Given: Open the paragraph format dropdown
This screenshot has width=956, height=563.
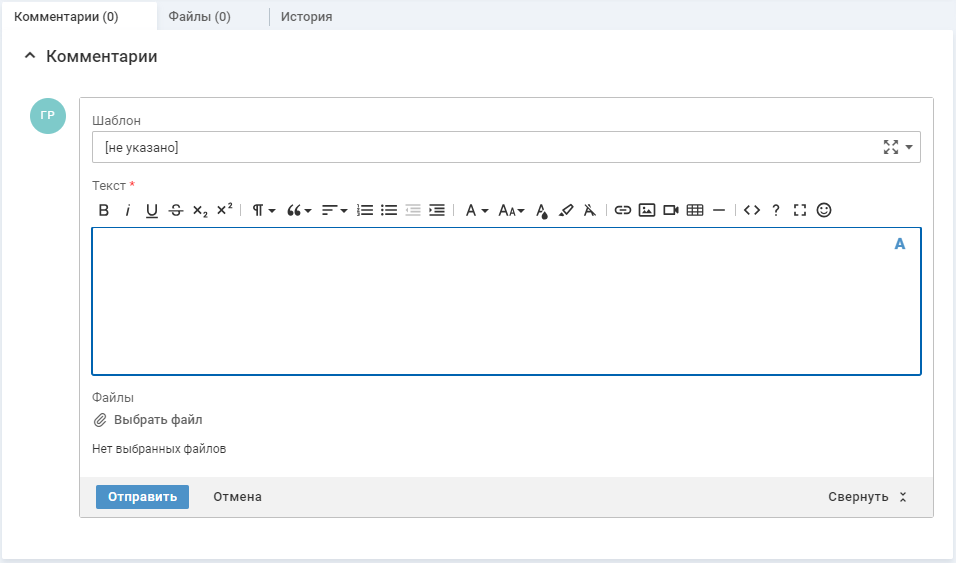Looking at the screenshot, I should 263,210.
